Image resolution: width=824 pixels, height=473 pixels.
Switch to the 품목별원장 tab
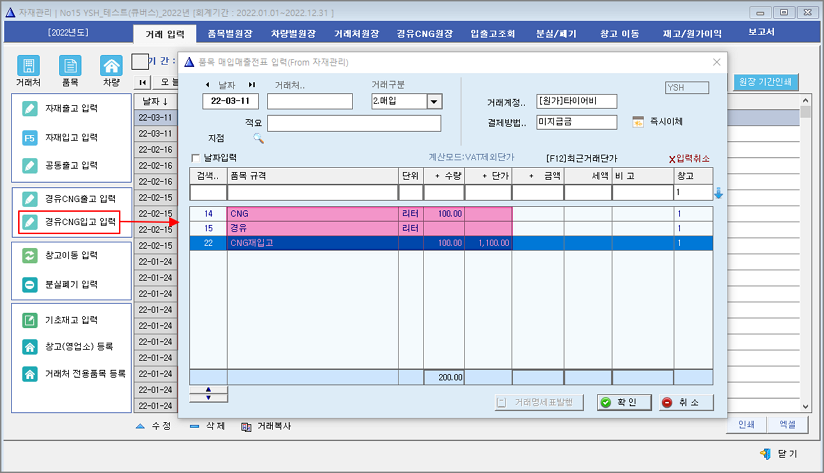click(x=230, y=34)
